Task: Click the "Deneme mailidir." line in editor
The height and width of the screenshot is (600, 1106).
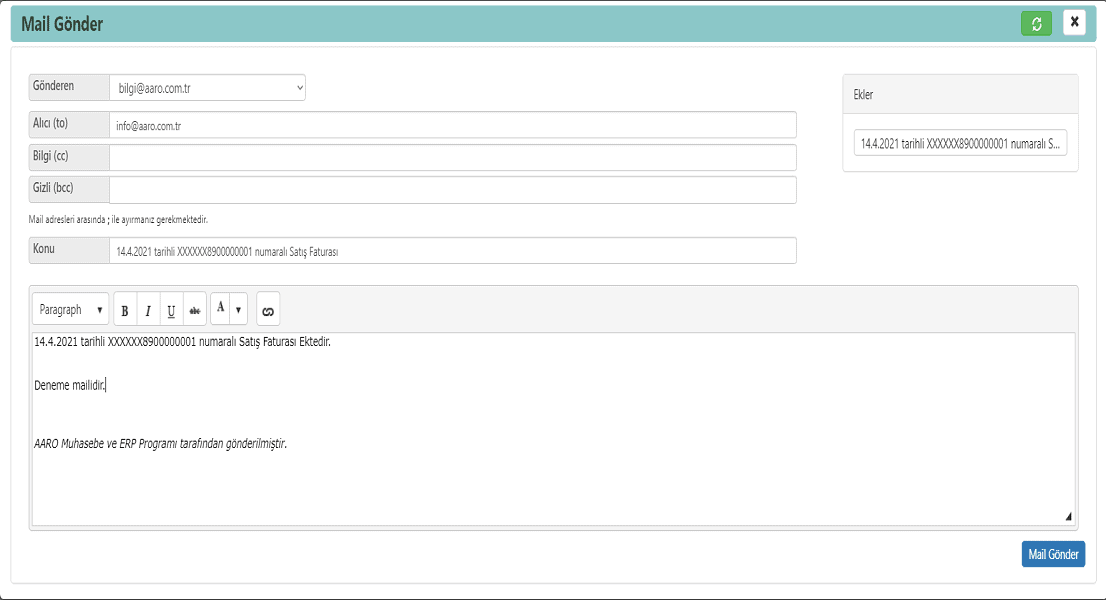Action: coord(70,385)
